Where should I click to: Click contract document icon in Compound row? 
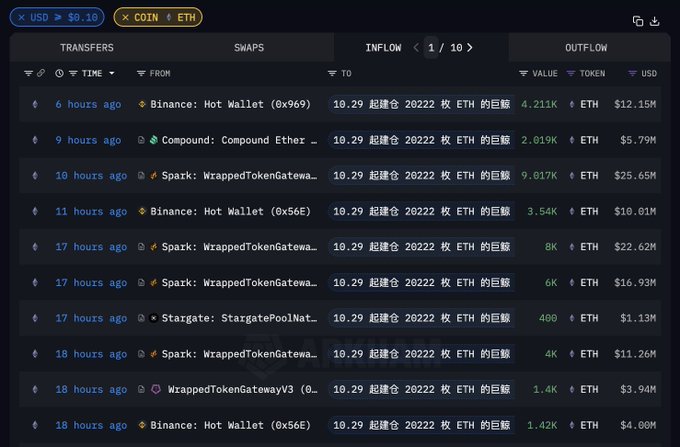pyautogui.click(x=141, y=140)
